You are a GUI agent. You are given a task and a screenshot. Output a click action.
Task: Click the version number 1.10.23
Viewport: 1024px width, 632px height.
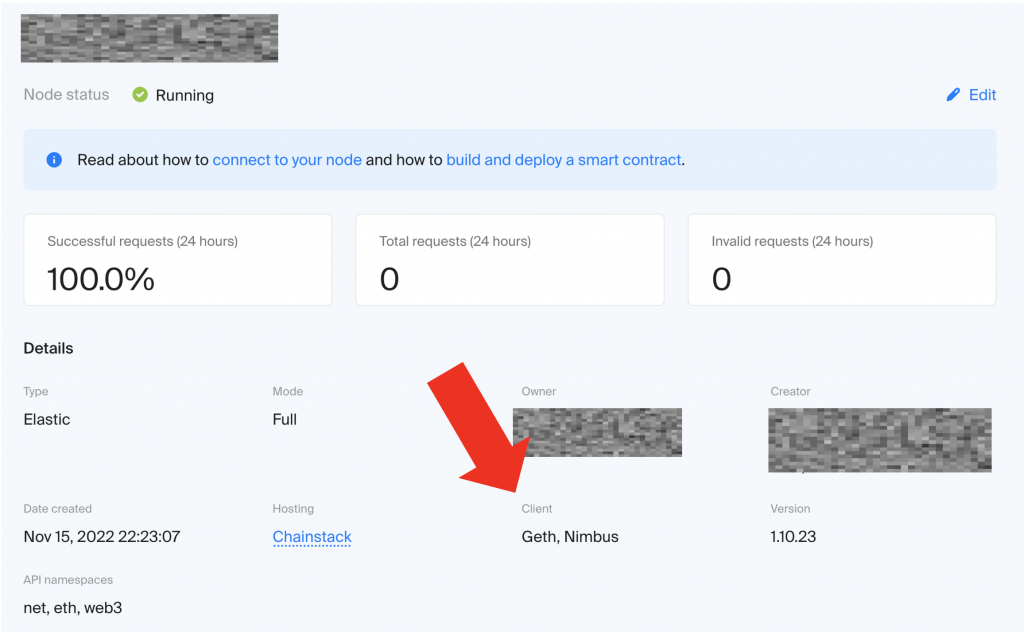coord(793,537)
